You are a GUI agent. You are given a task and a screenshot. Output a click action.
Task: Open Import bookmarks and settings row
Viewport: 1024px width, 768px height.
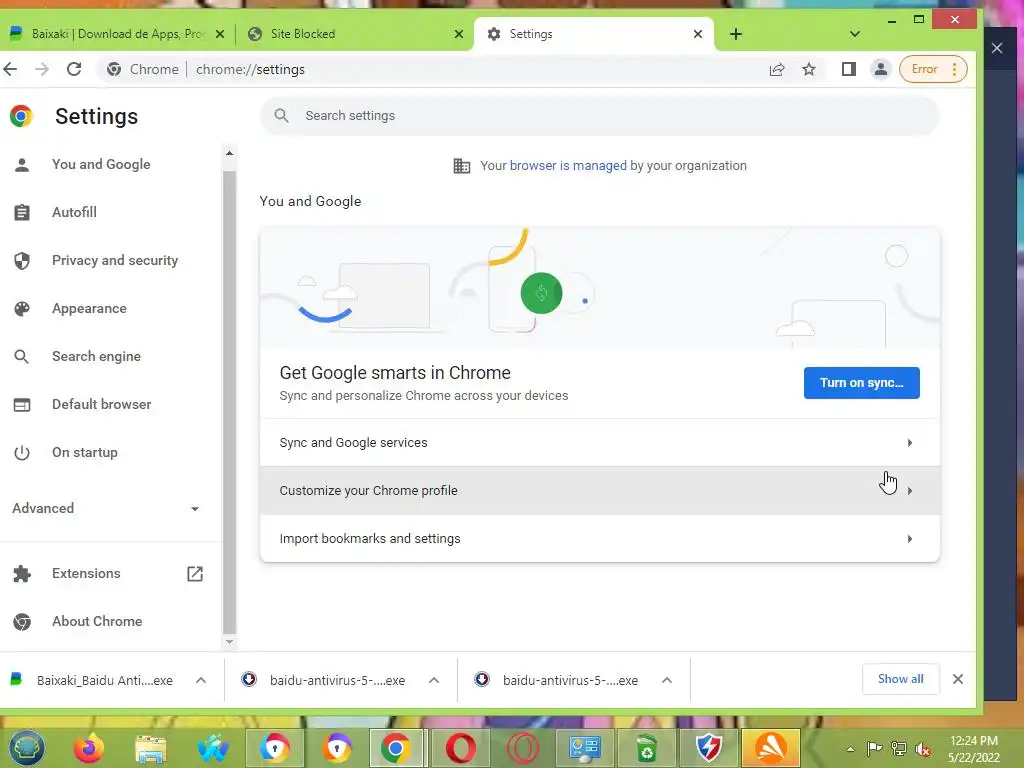pyautogui.click(x=600, y=539)
